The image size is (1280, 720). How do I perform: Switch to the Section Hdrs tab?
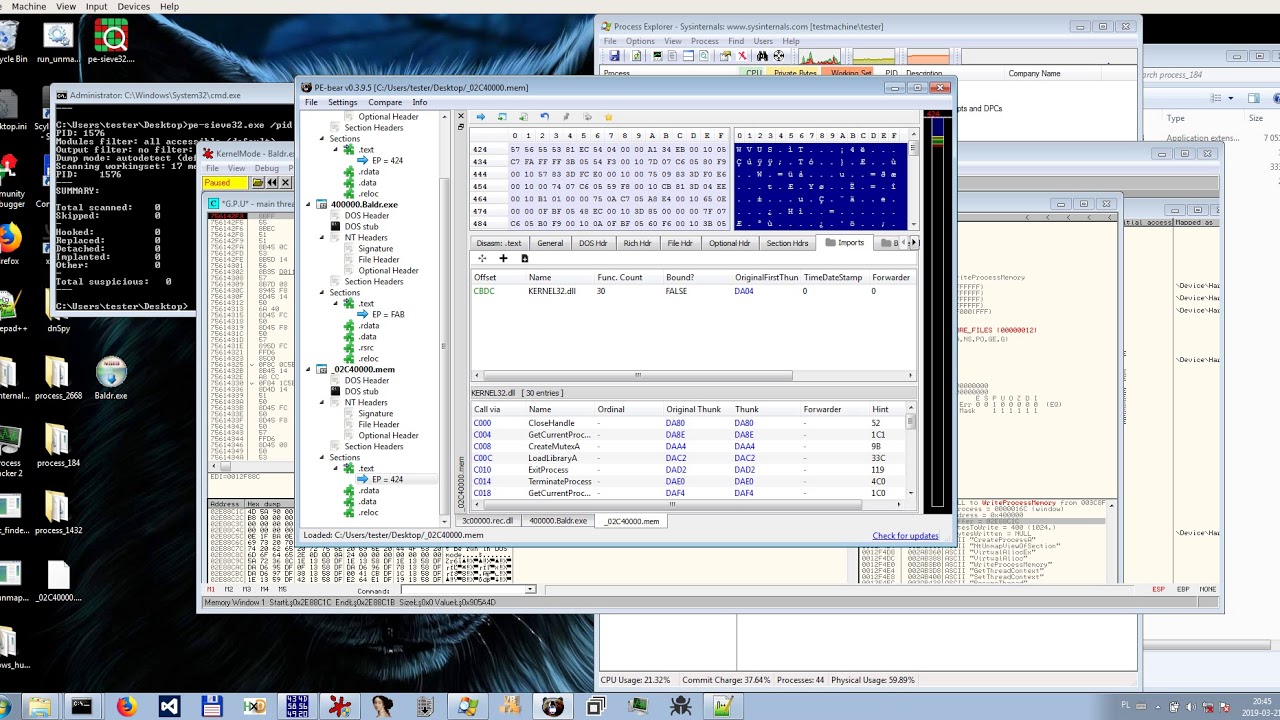pyautogui.click(x=787, y=243)
